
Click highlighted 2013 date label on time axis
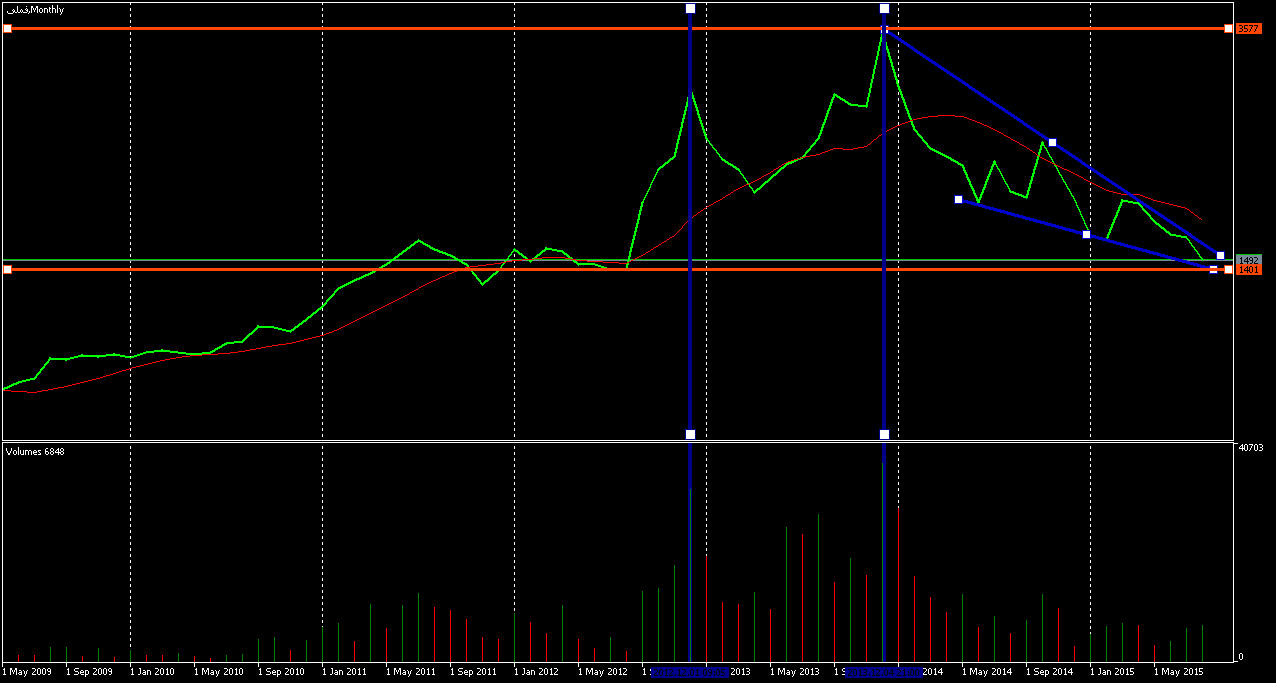point(884,672)
